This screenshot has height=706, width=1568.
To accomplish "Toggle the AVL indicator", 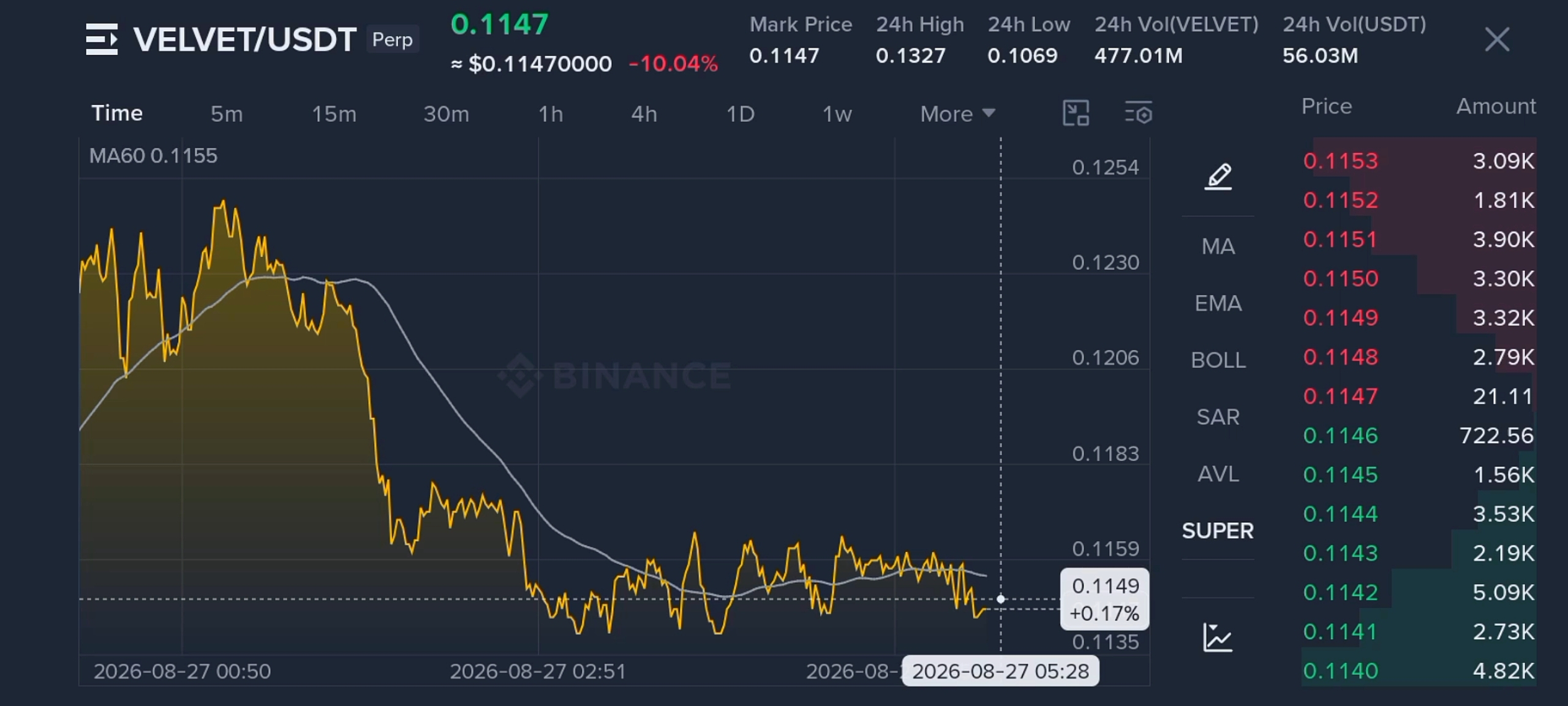I will click(x=1218, y=474).
